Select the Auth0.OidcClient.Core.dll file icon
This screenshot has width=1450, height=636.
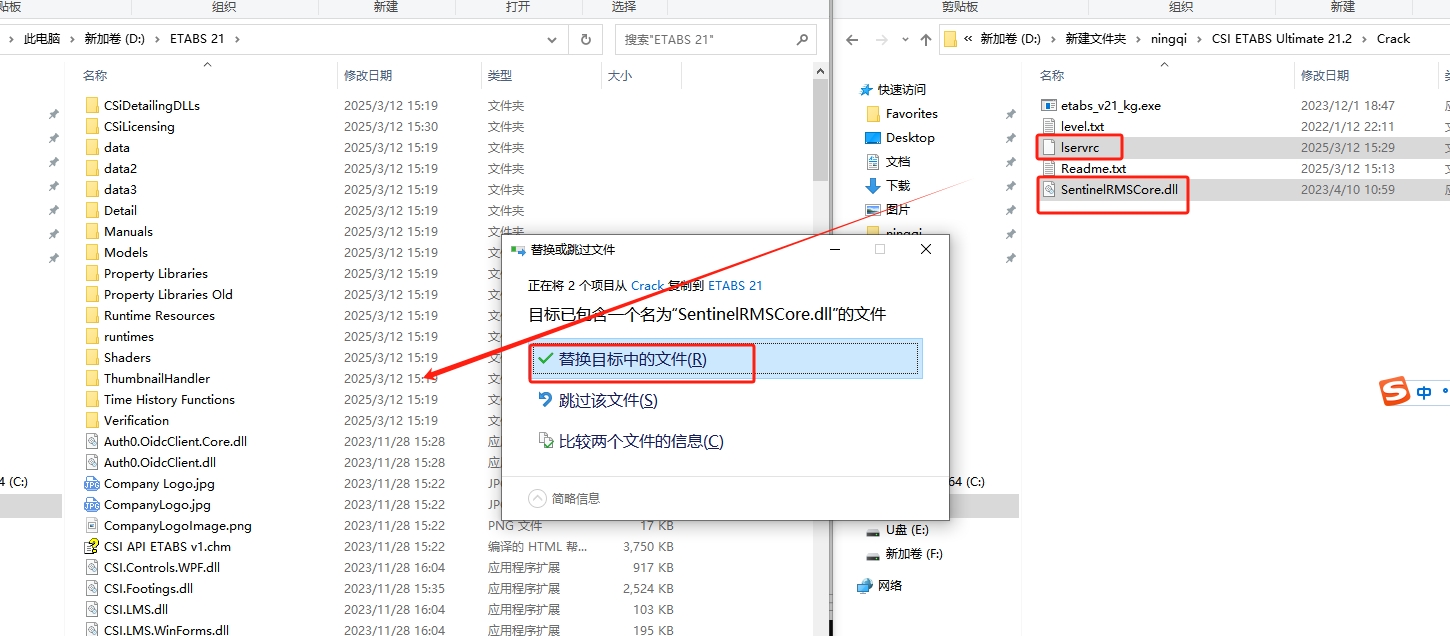click(x=92, y=442)
